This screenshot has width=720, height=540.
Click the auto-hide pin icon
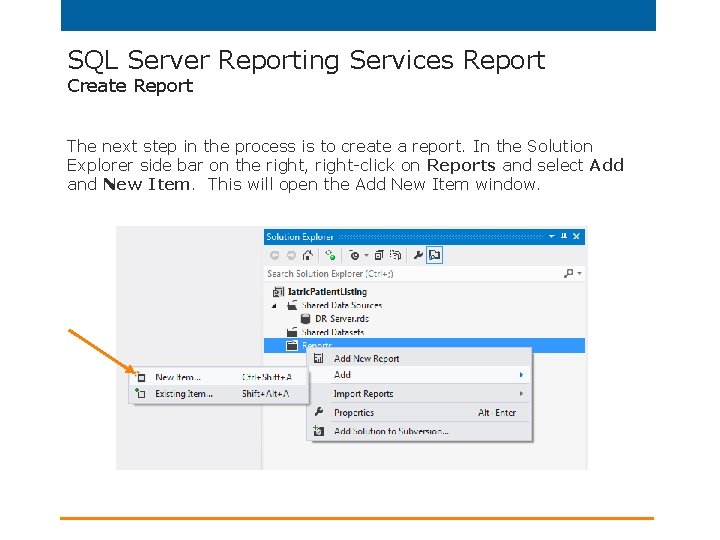[x=564, y=236]
